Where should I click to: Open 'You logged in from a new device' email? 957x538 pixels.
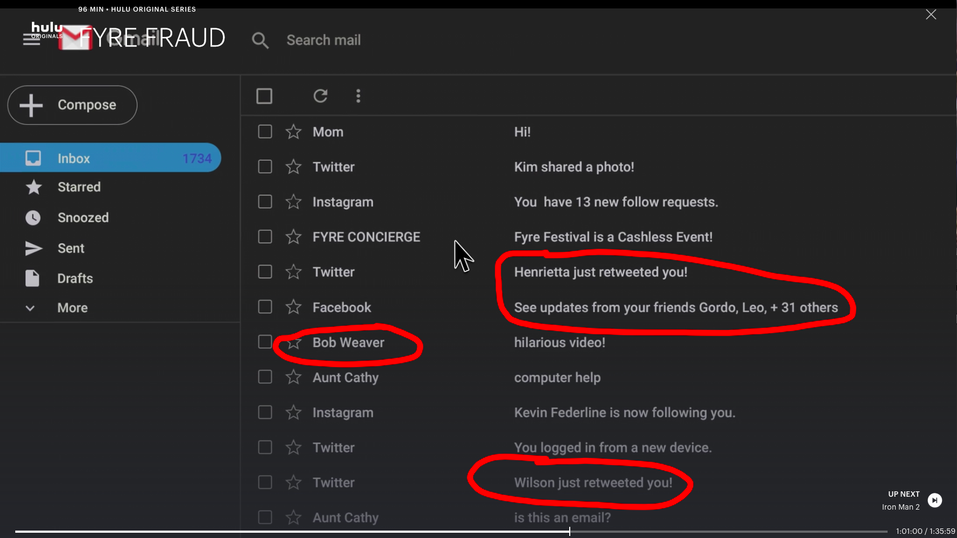click(613, 448)
